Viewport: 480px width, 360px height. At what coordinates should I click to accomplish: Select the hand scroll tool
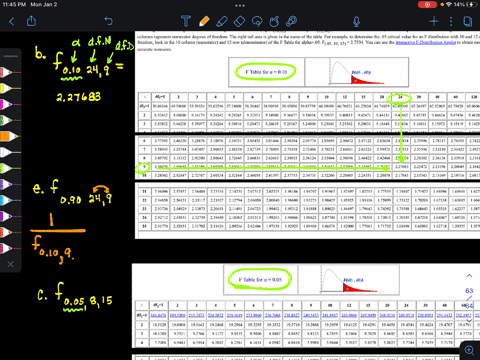point(274,22)
